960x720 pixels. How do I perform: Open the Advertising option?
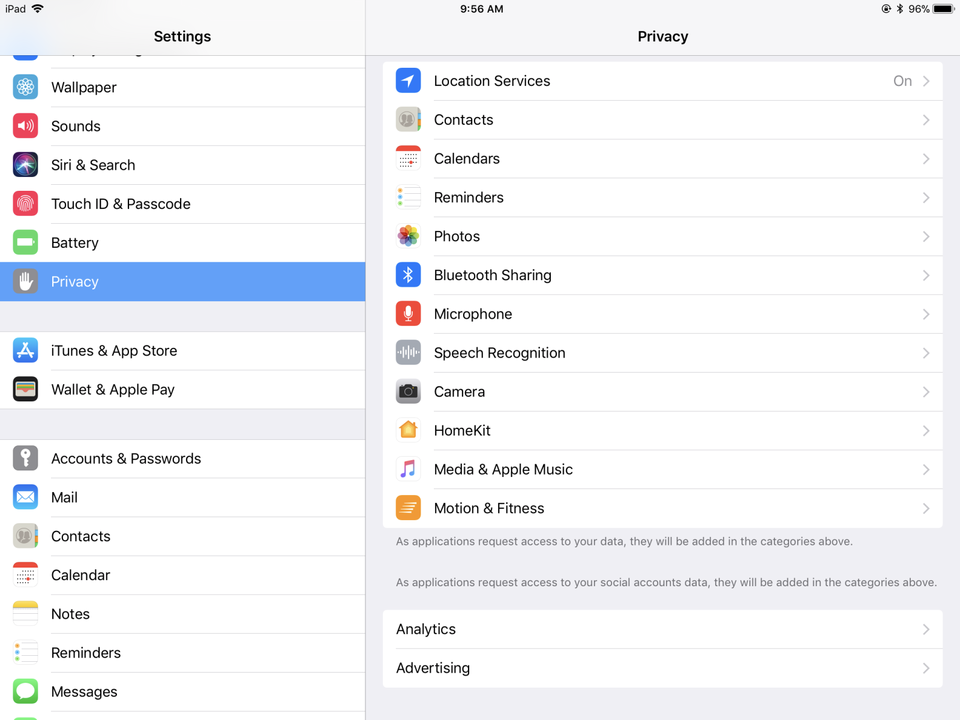point(662,668)
